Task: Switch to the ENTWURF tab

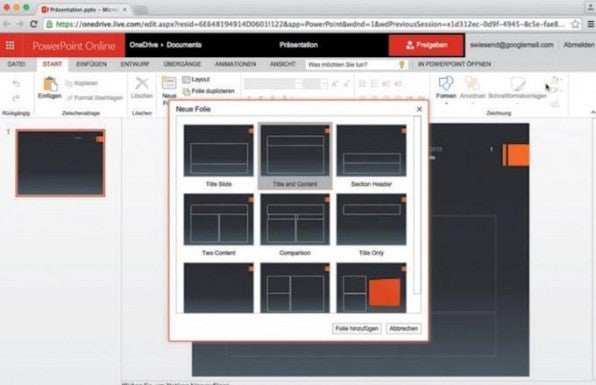Action: (135, 64)
